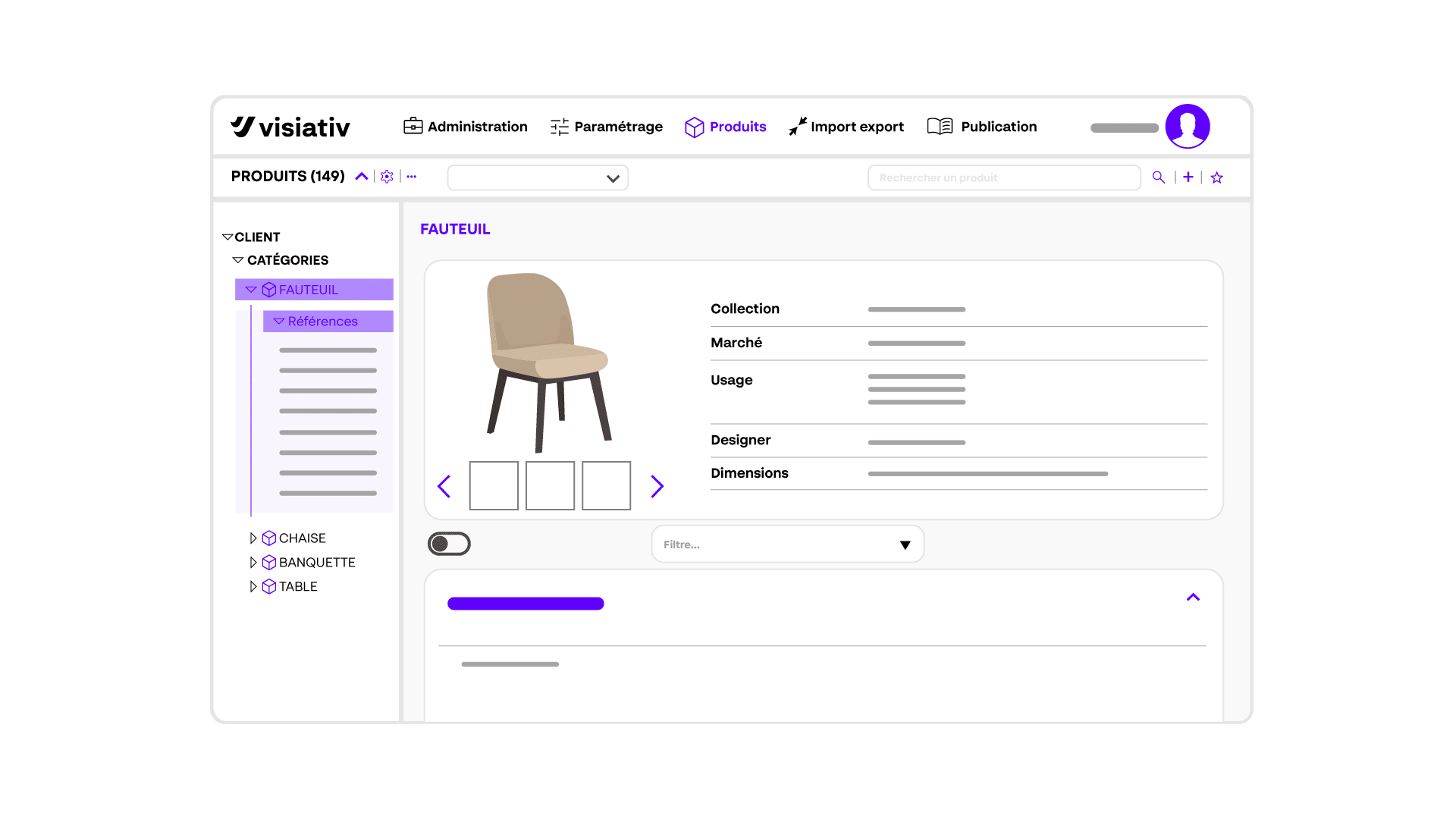1456x819 pixels.
Task: Click the Usage field label
Action: click(x=731, y=380)
